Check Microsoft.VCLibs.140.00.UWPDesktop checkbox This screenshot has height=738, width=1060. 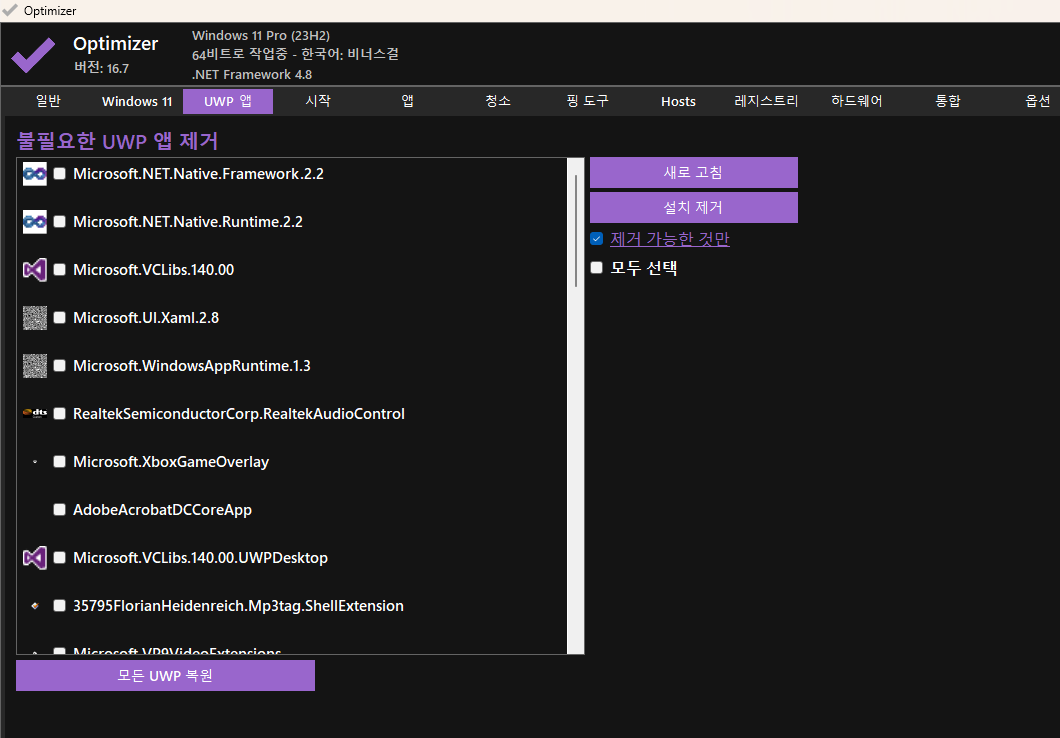click(x=59, y=558)
